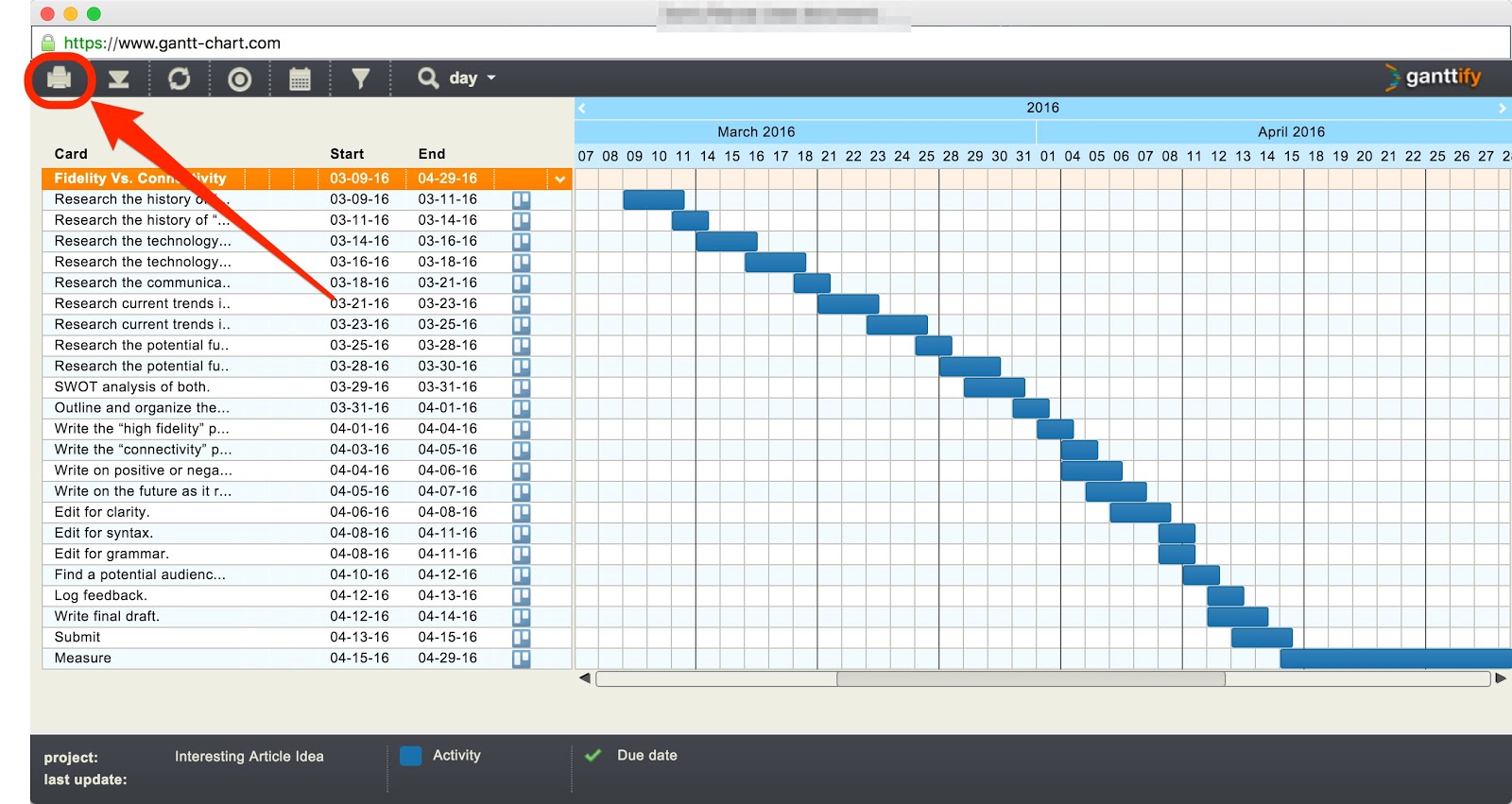Screen dimensions: 1512x804
Task: Click the circular target toolbar icon
Action: click(239, 79)
